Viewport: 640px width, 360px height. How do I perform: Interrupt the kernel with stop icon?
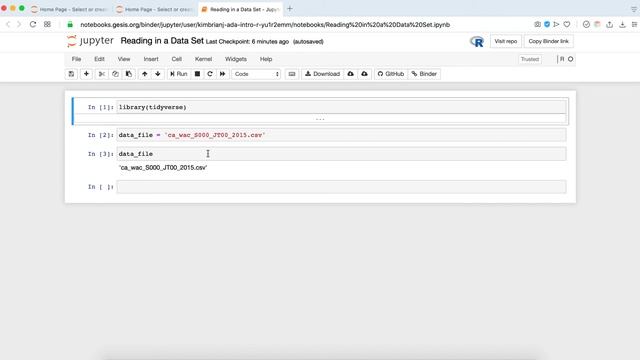(x=197, y=74)
